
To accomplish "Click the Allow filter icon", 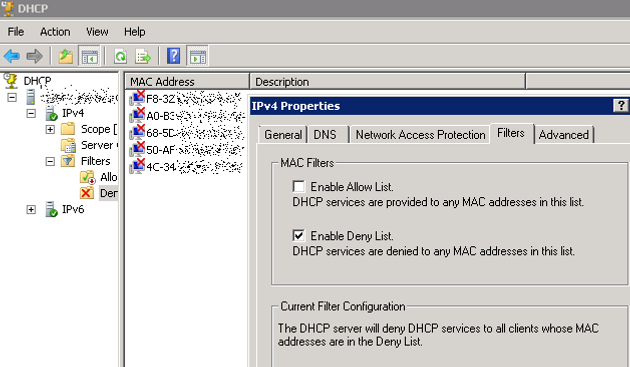I will point(87,177).
